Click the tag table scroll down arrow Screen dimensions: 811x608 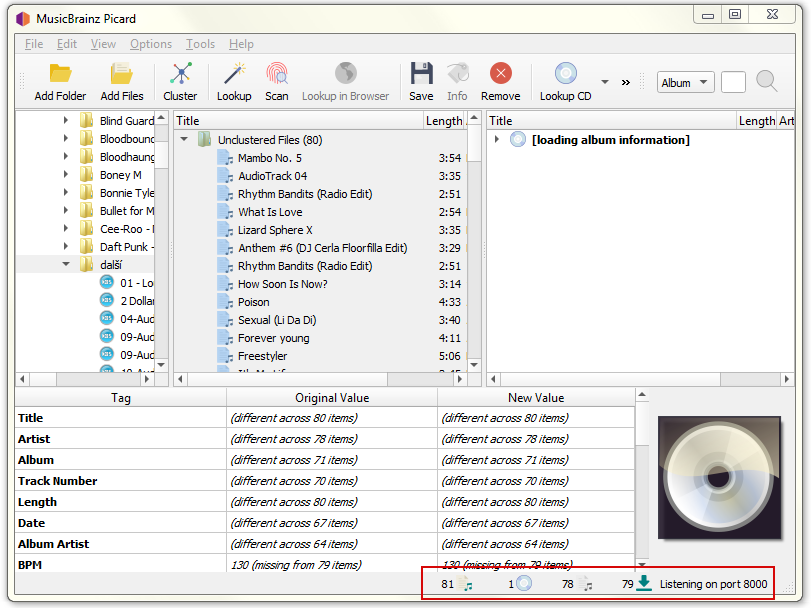(x=642, y=565)
